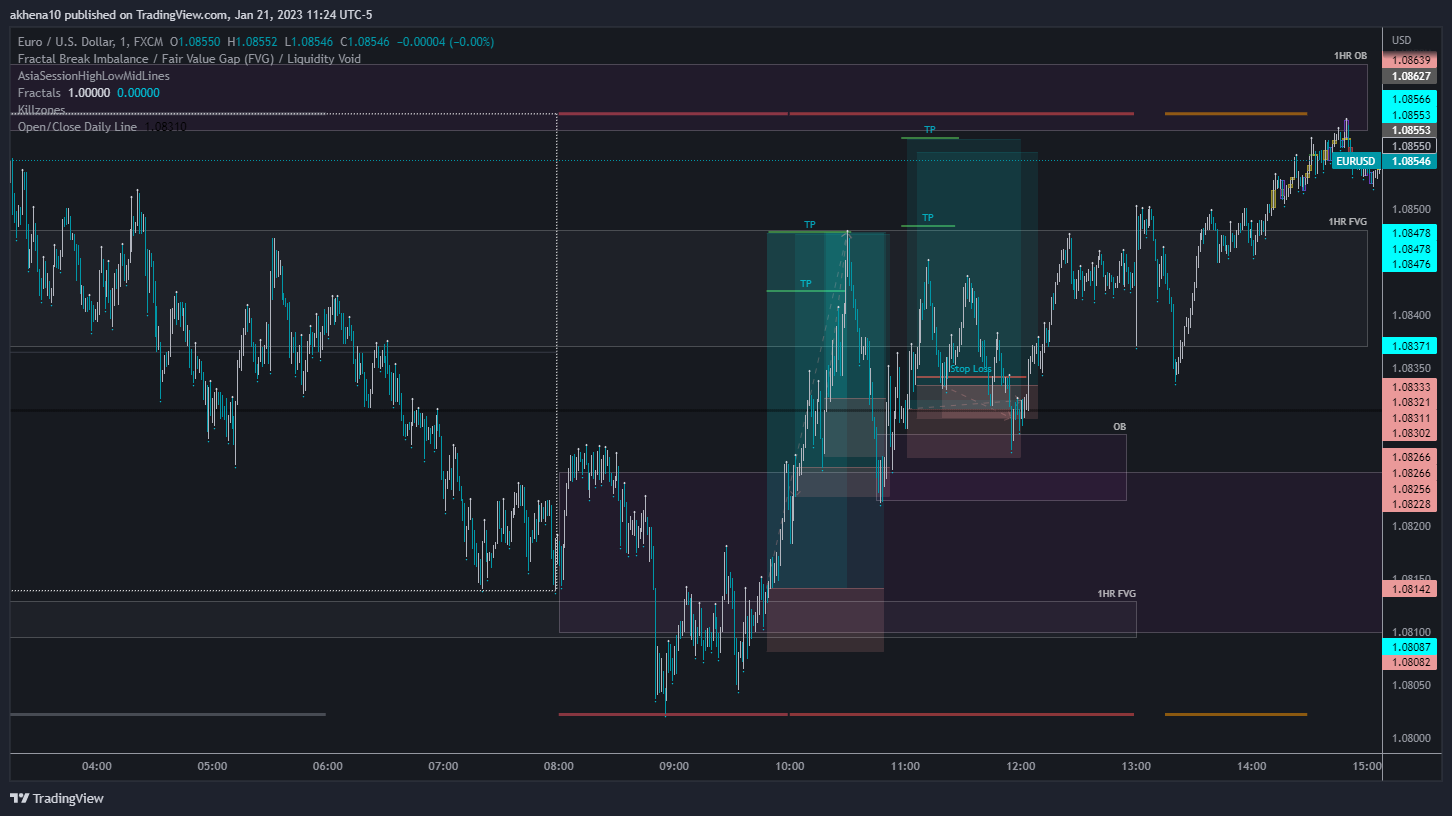Screen dimensions: 1452x816
Task: Click the 15:00 time axis label
Action: 1367,766
